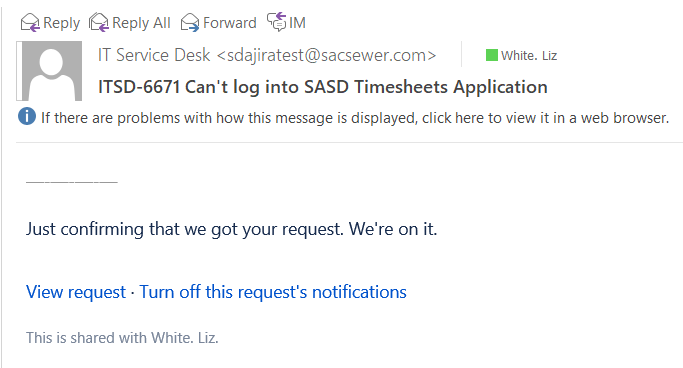Select the Reply All text label
This screenshot has width=683, height=368.
click(141, 23)
